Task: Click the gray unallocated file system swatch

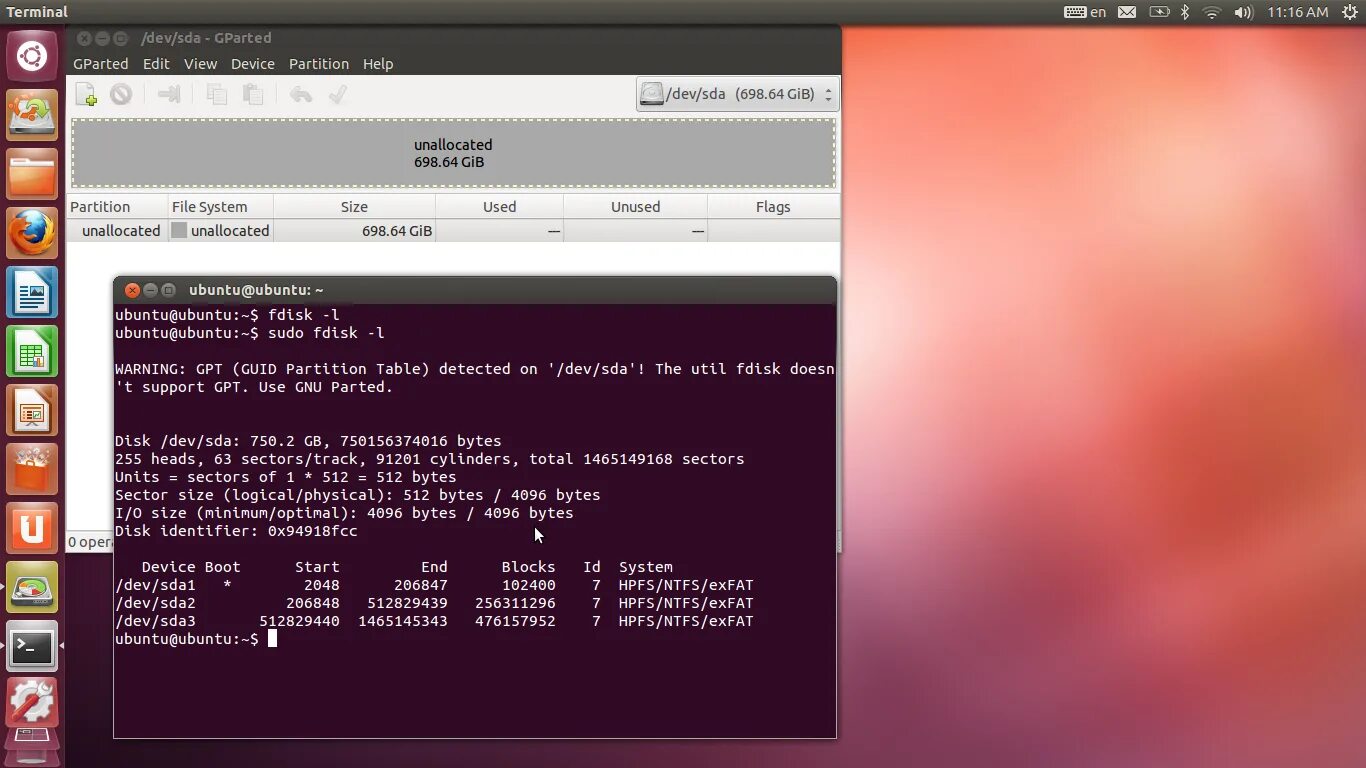Action: pyautogui.click(x=179, y=230)
